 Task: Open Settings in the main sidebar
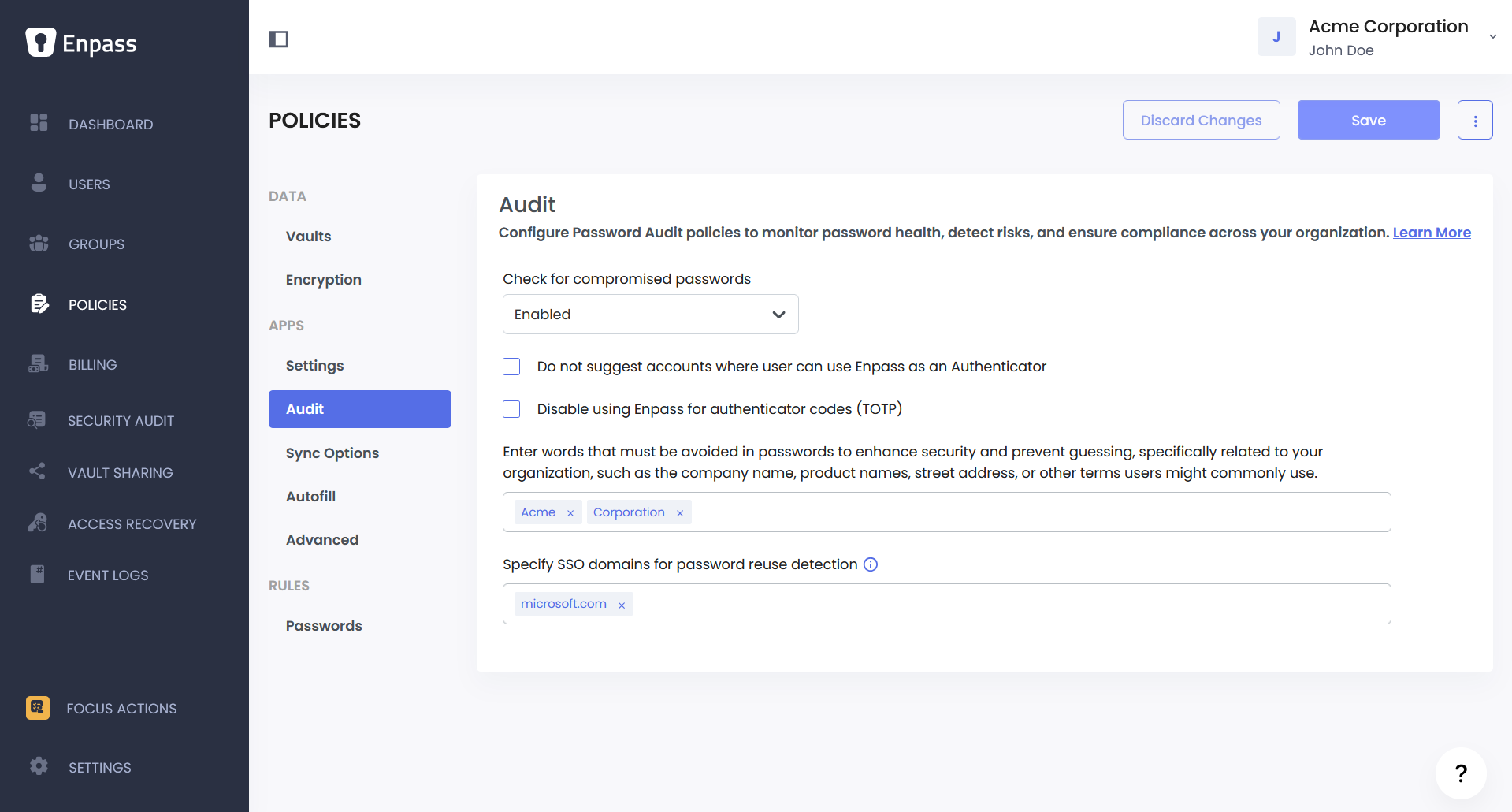coord(99,768)
